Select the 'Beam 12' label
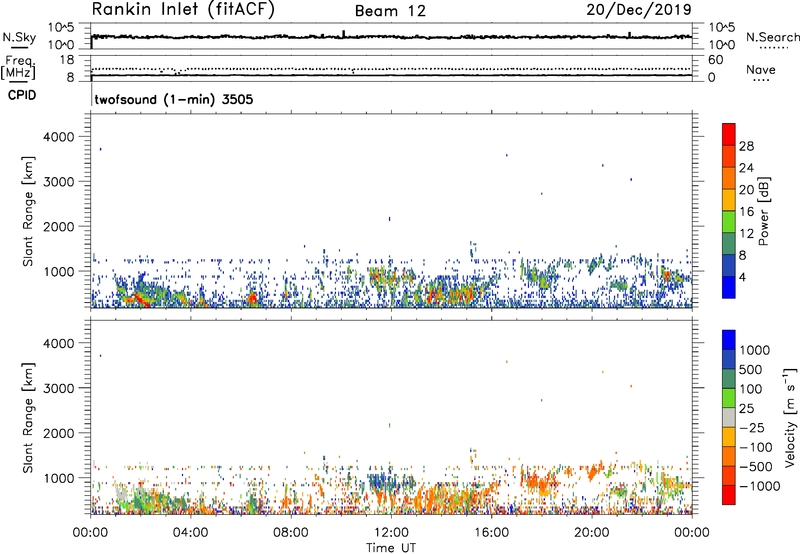The width and height of the screenshot is (800, 554). pyautogui.click(x=390, y=11)
